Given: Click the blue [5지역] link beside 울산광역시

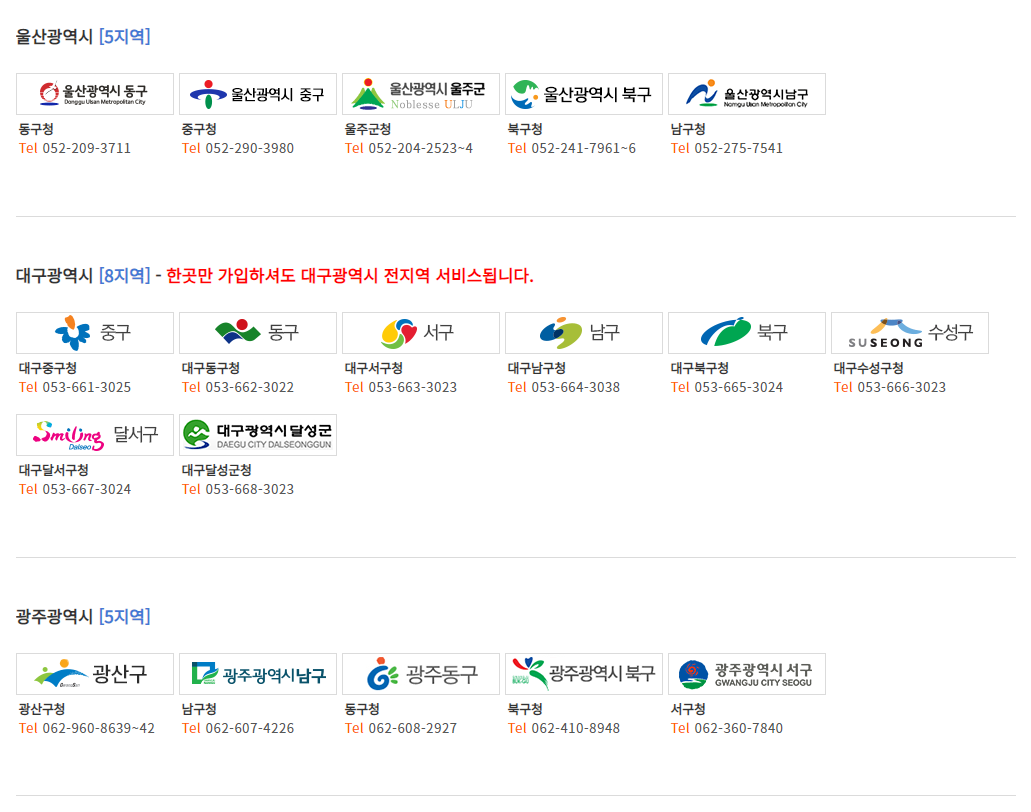Looking at the screenshot, I should (x=124, y=36).
